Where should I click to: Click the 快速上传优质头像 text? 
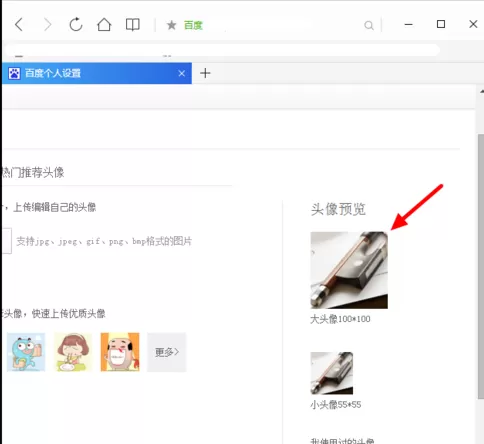point(69,314)
